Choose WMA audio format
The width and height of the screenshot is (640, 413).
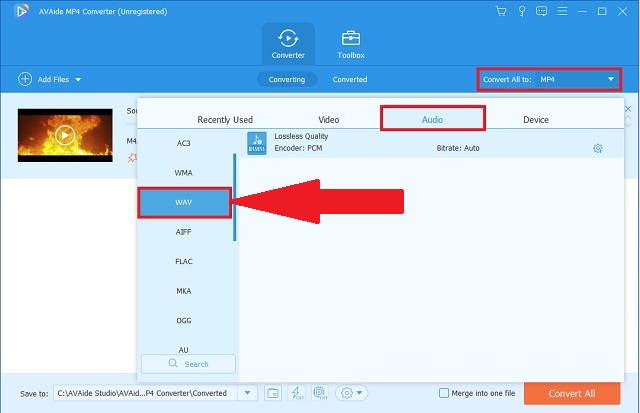[x=184, y=173]
